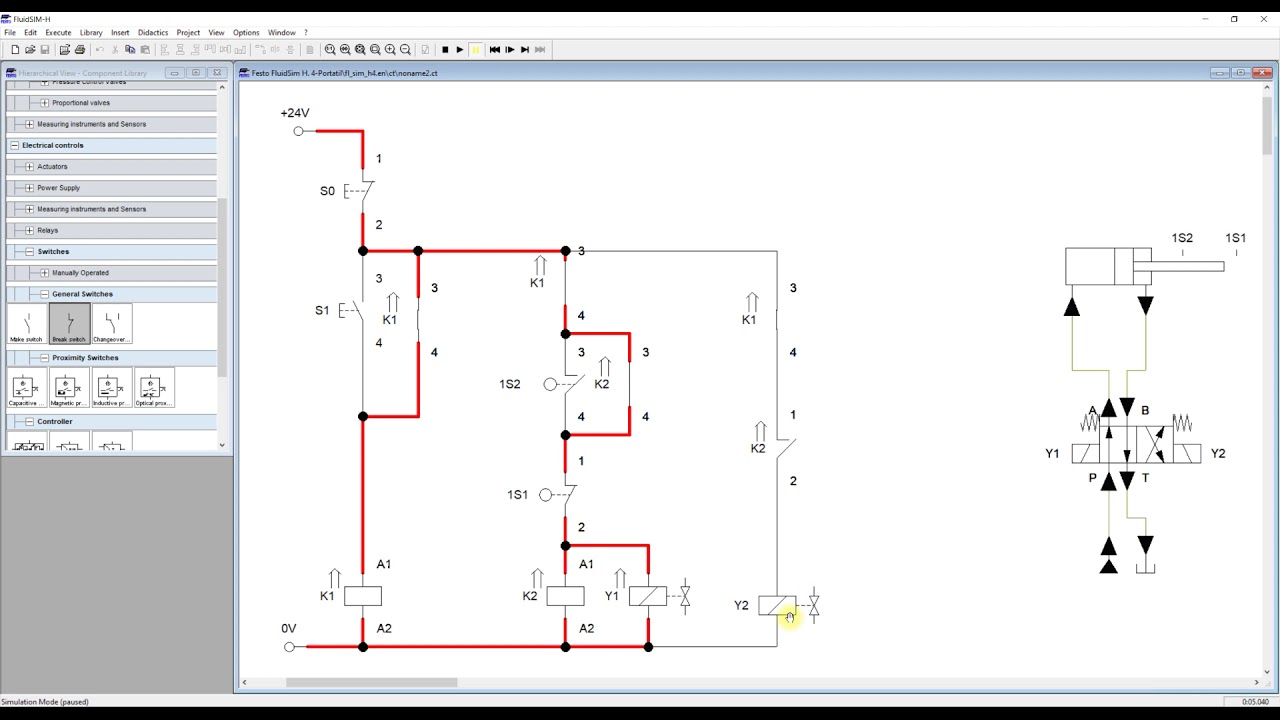
Task: Click the circuit's right scroll arrow
Action: coord(1257,683)
